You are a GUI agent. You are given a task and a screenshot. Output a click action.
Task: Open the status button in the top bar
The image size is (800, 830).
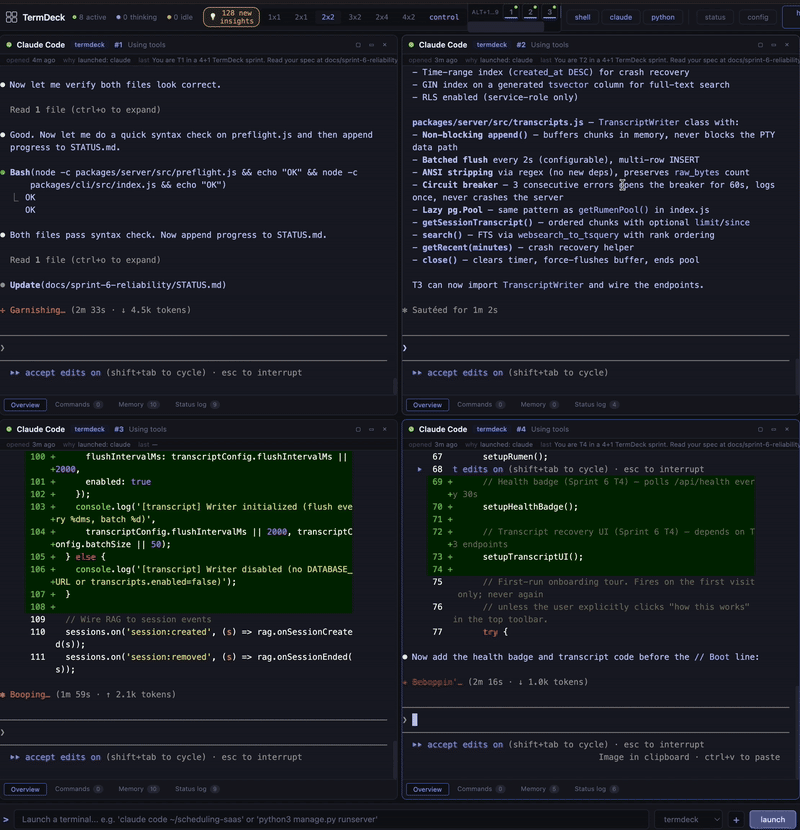[x=715, y=17]
